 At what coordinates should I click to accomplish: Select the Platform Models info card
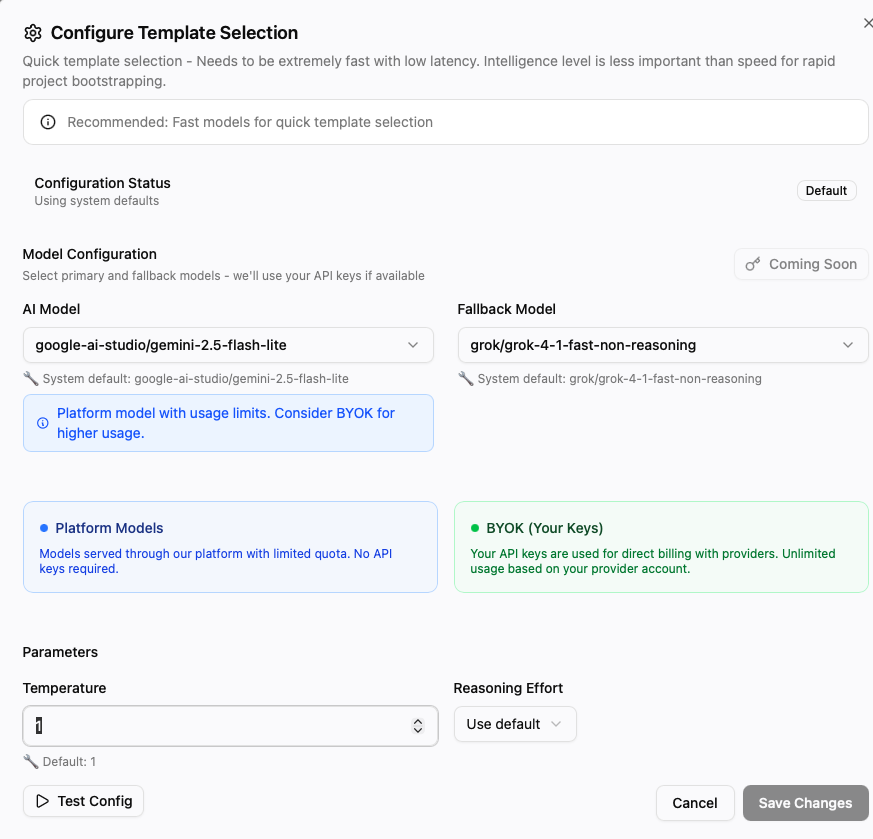click(230, 547)
